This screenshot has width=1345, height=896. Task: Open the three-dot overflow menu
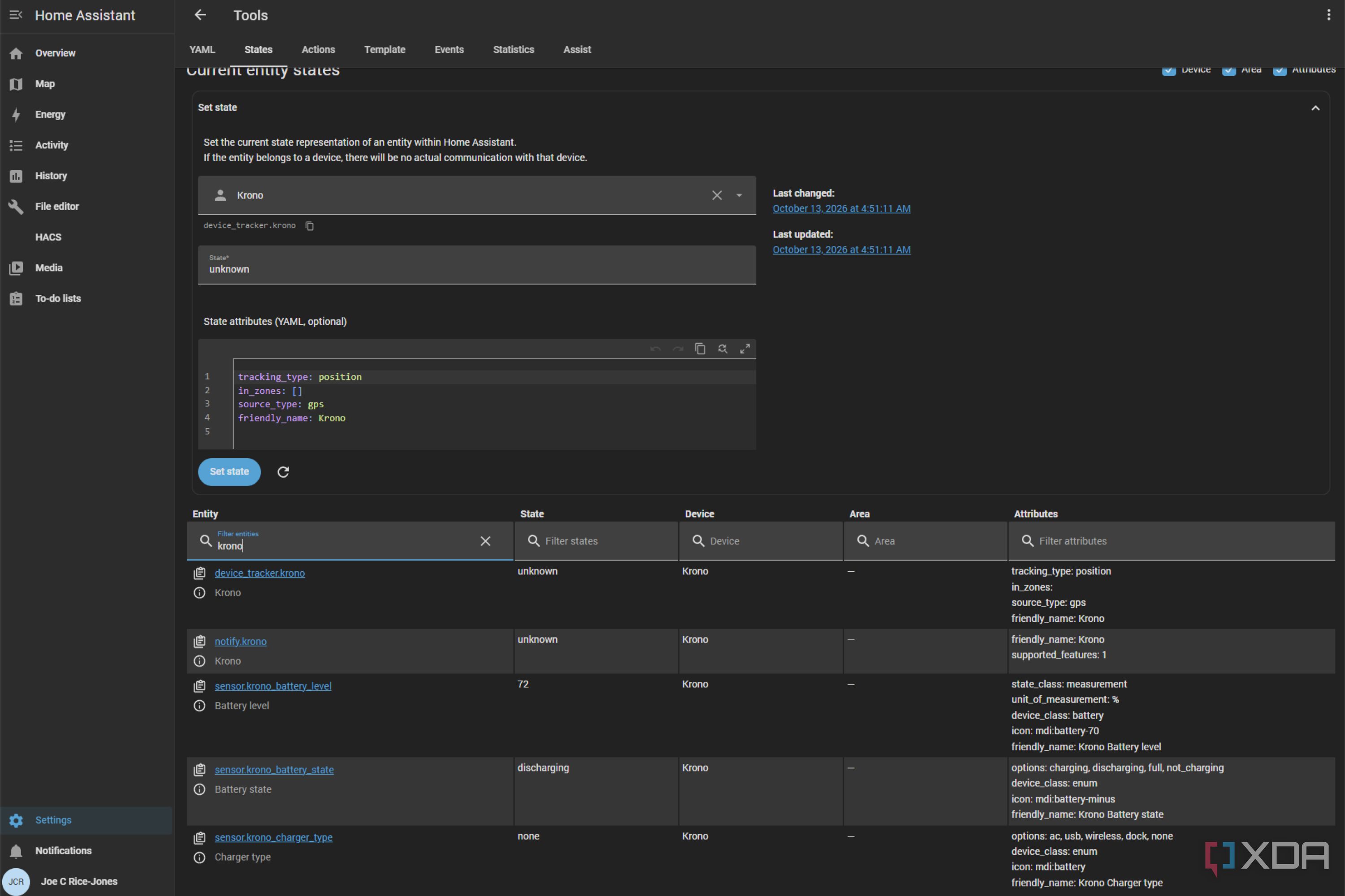[1328, 15]
